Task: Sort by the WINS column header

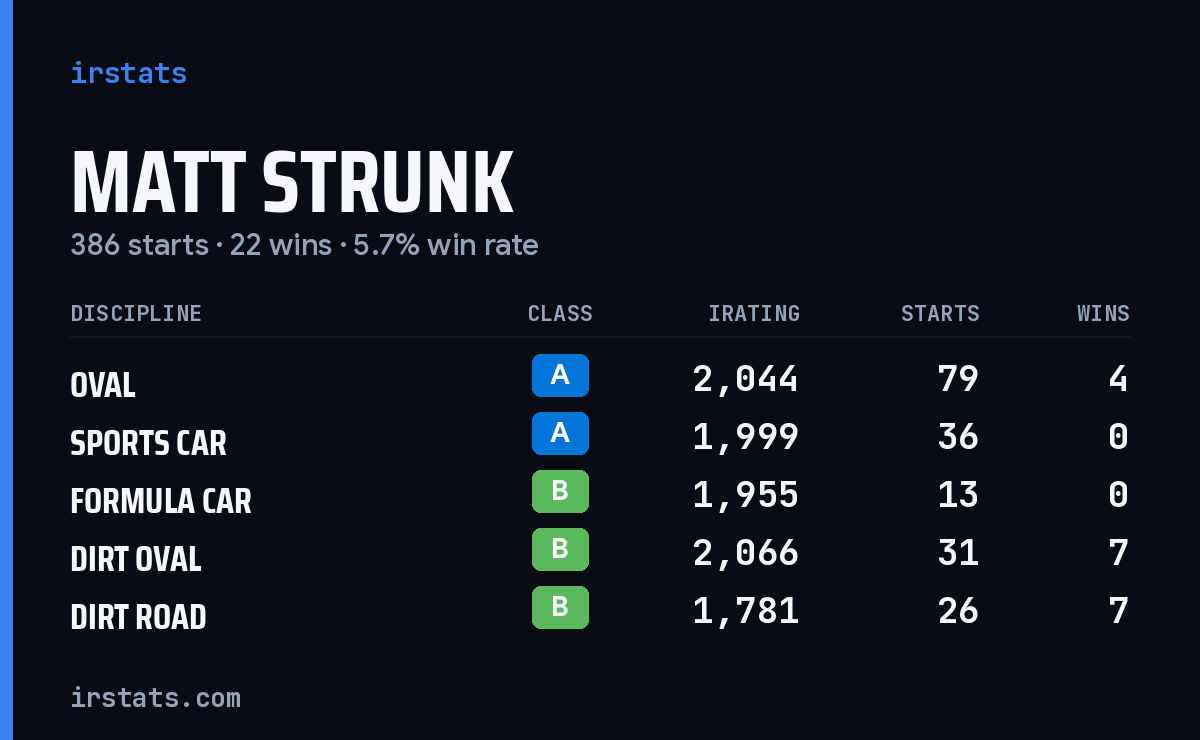Action: tap(1103, 313)
